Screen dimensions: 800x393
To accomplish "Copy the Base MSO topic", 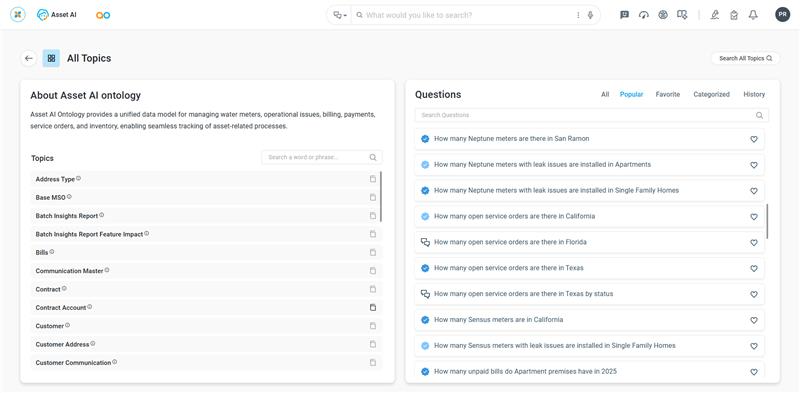I will tap(373, 198).
